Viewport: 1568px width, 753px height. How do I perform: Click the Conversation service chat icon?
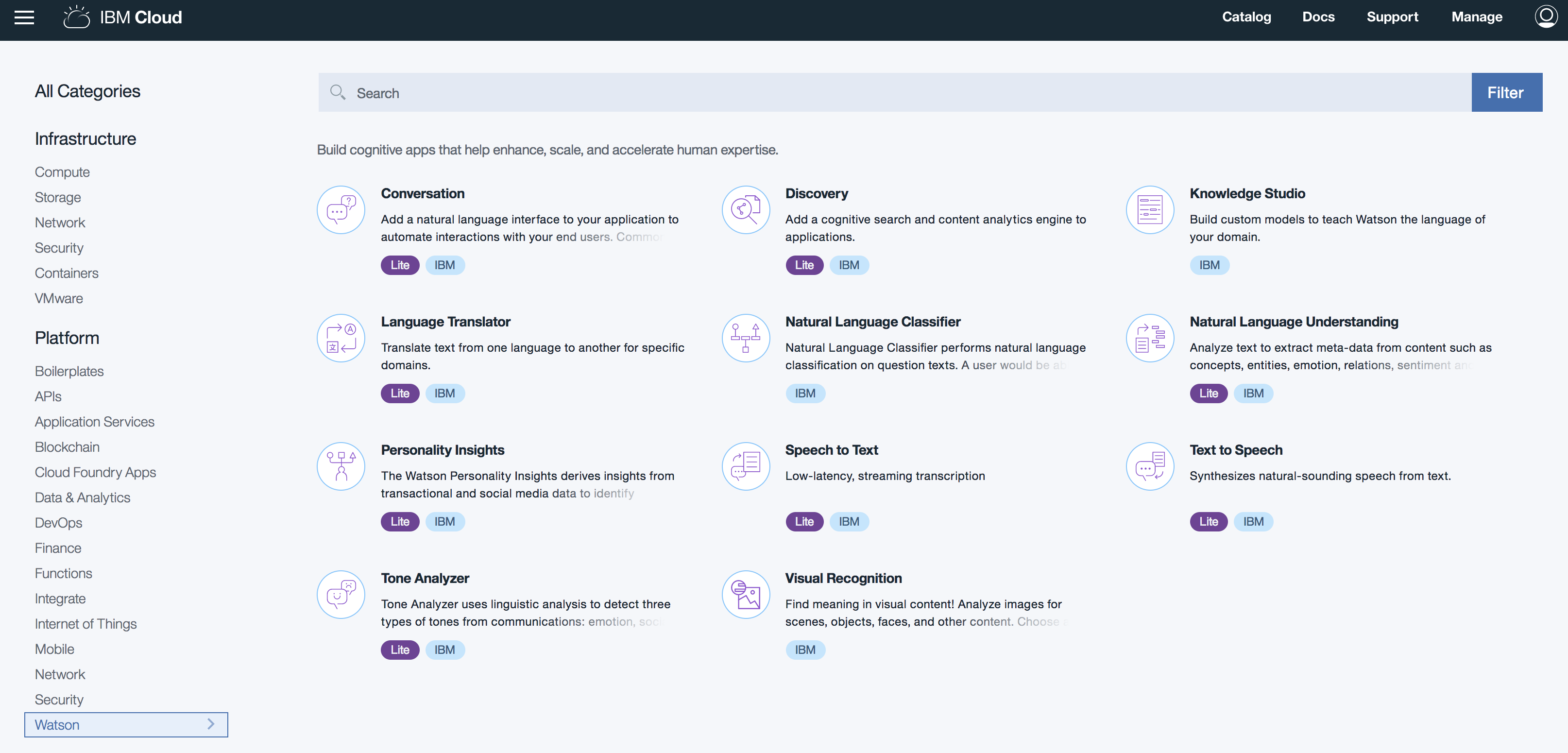[341, 210]
